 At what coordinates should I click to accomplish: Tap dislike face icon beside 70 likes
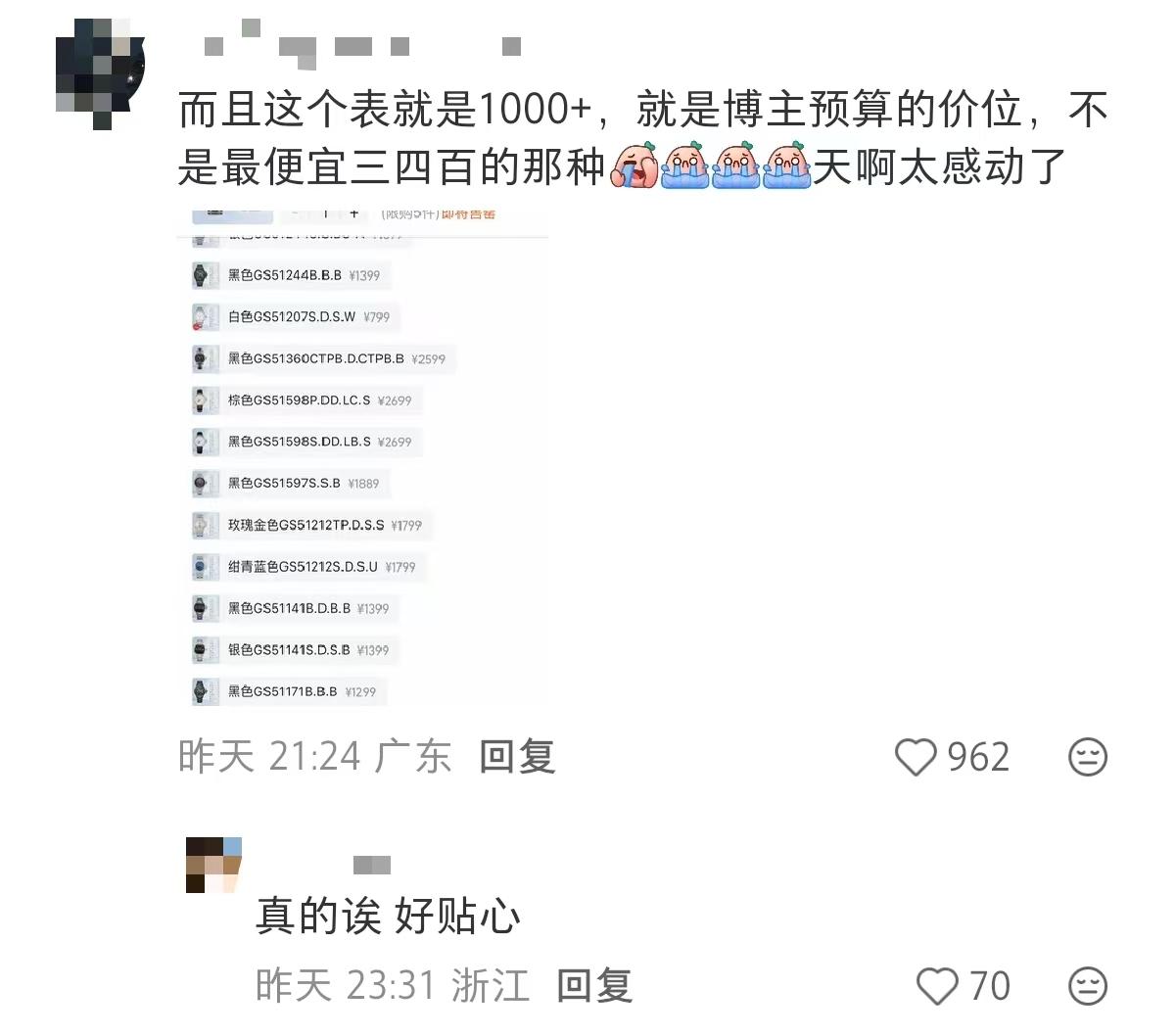(x=1087, y=985)
